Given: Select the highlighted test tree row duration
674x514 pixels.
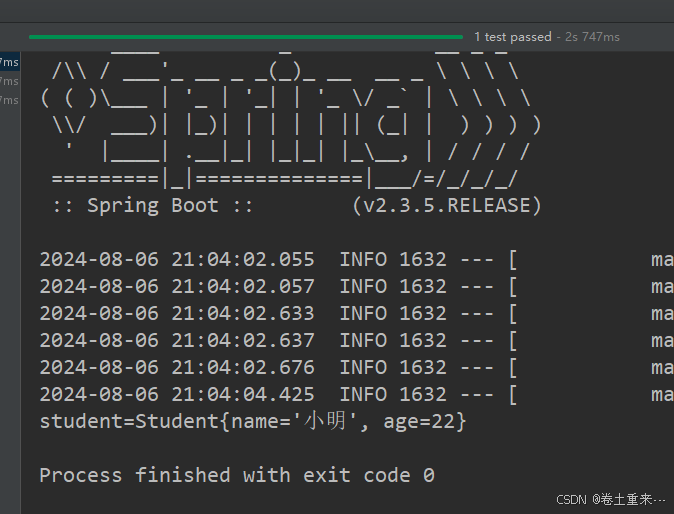Looking at the screenshot, I should (9, 62).
